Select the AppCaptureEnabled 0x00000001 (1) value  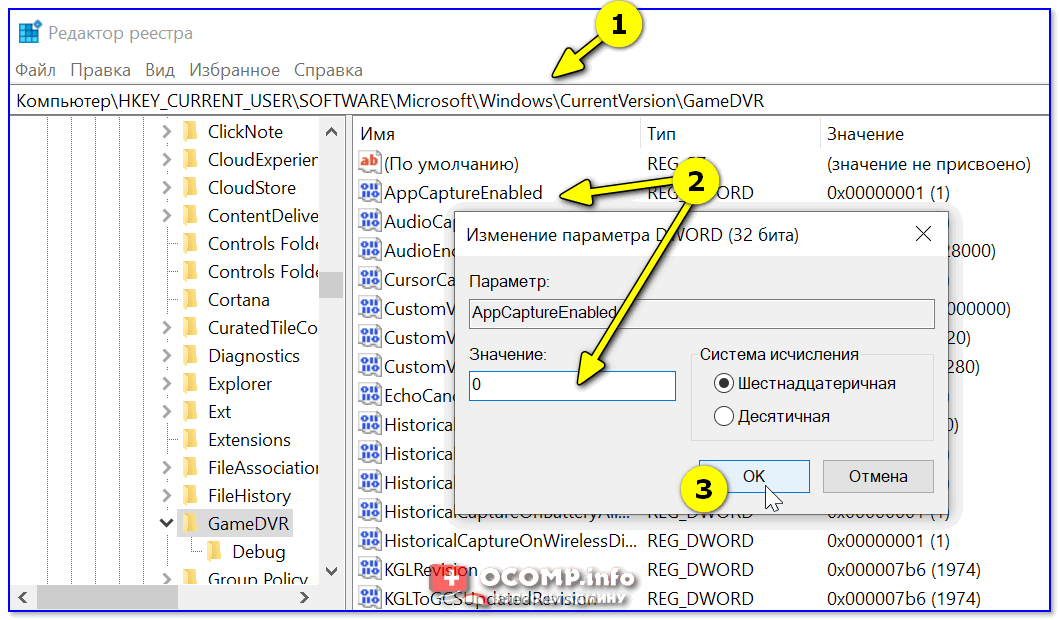[x=888, y=192]
